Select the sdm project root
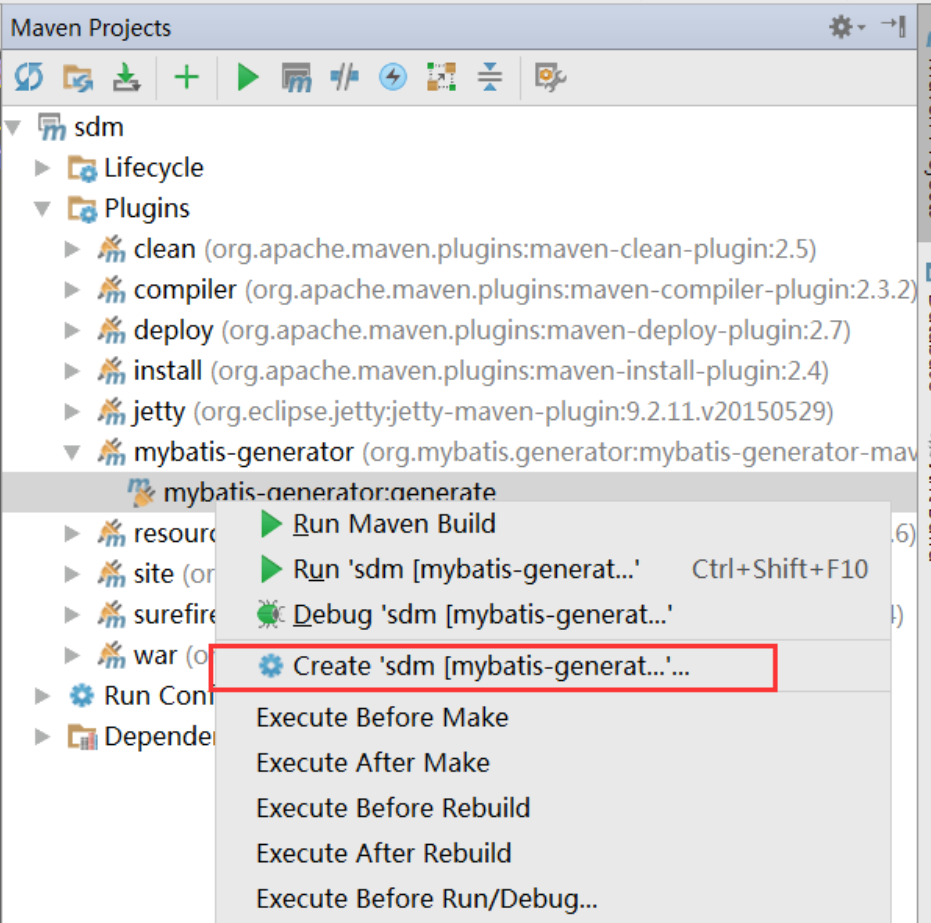Image resolution: width=931 pixels, height=923 pixels. pyautogui.click(x=99, y=127)
